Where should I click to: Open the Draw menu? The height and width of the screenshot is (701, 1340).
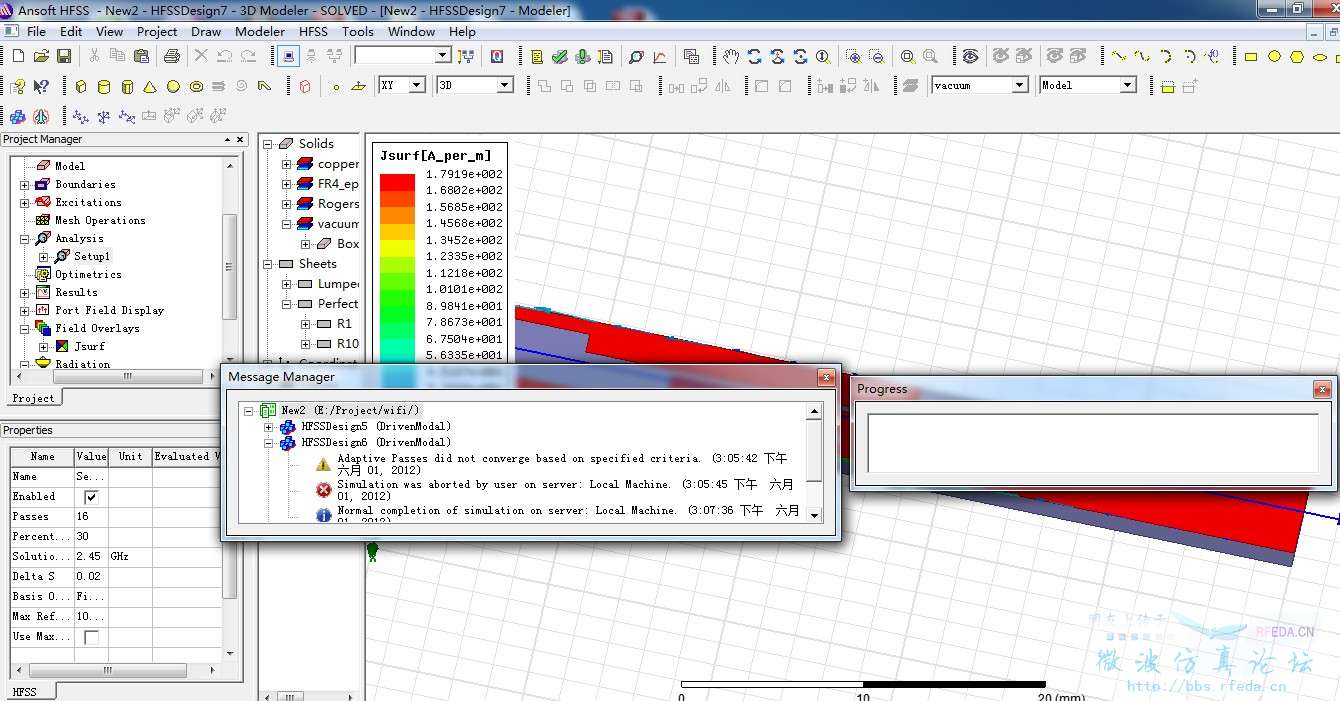(206, 31)
